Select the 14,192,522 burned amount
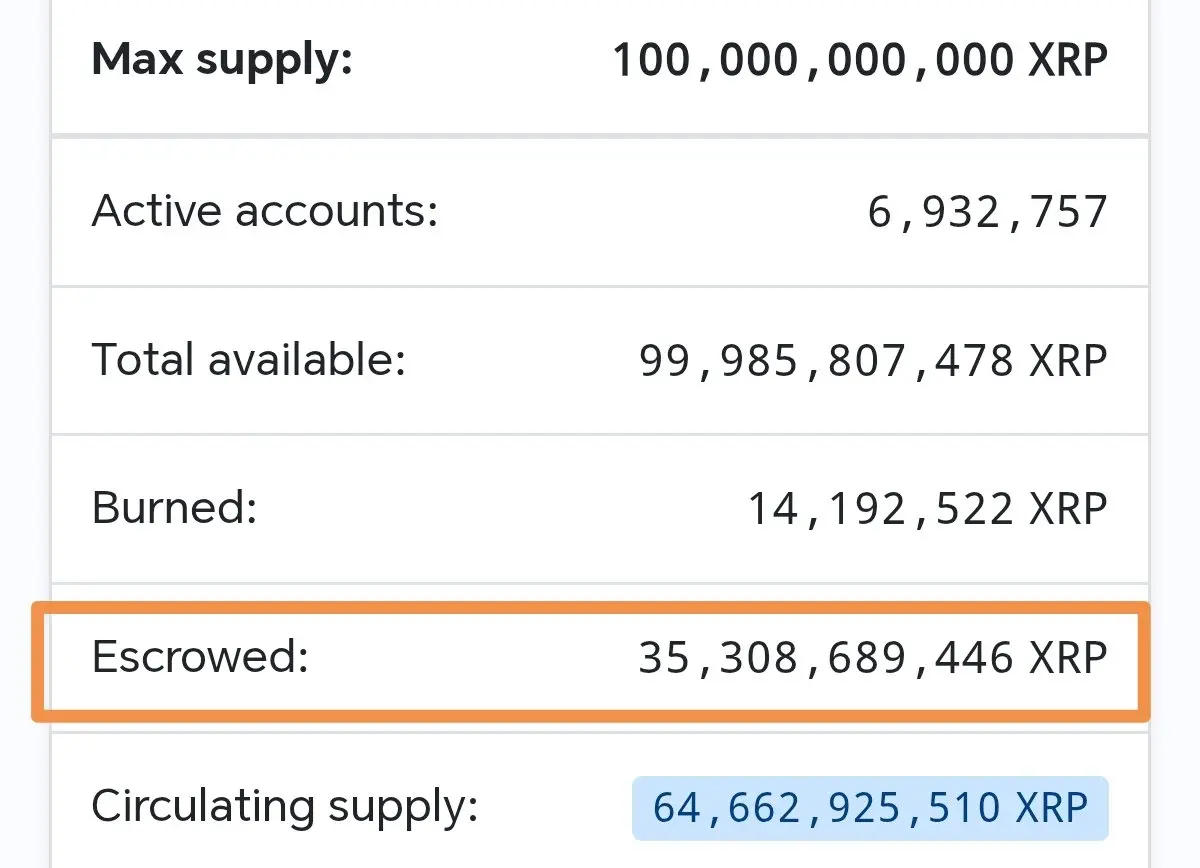Viewport: 1200px width, 868px height. (x=883, y=509)
